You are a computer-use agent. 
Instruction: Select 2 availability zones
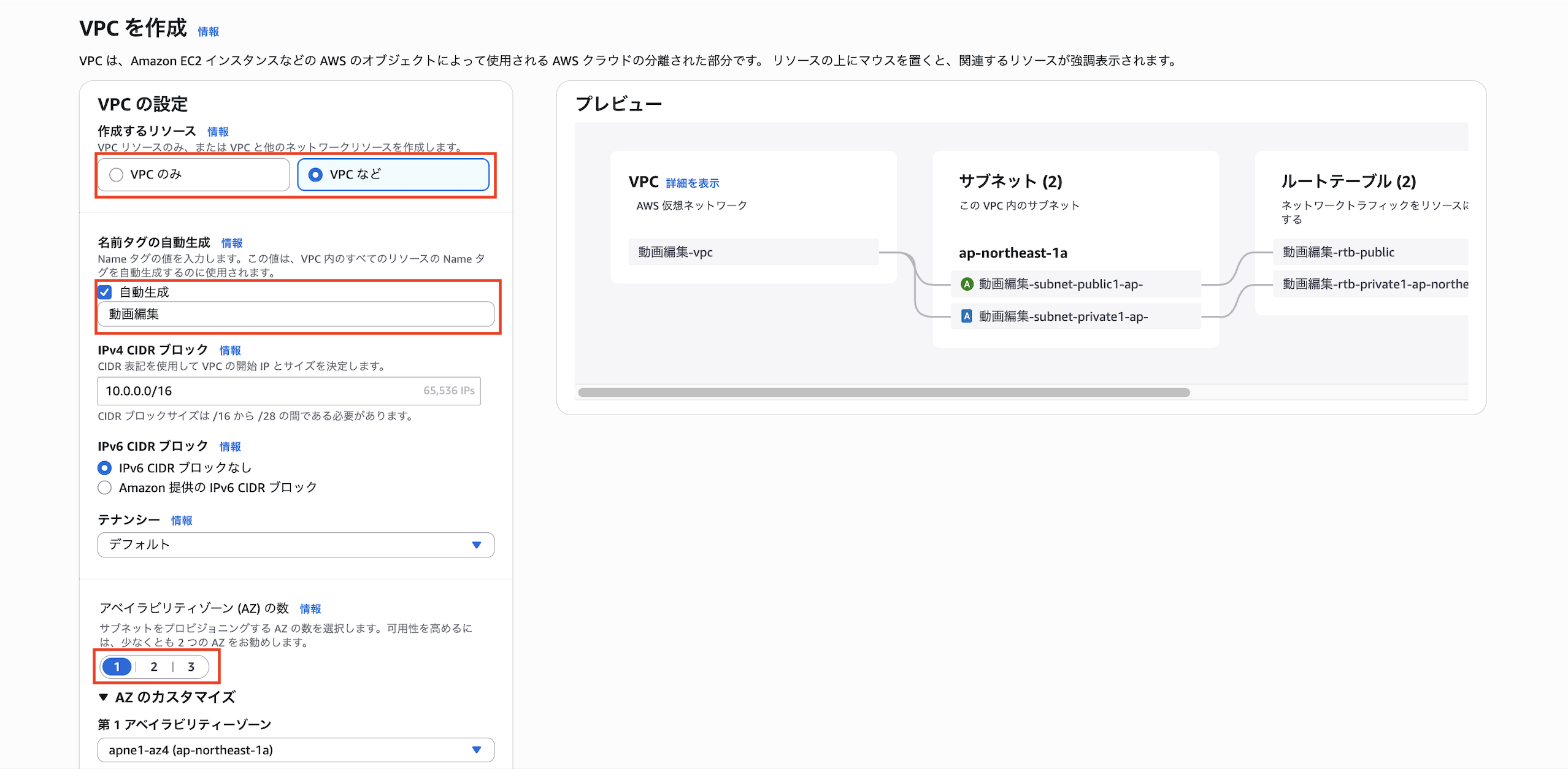[154, 667]
